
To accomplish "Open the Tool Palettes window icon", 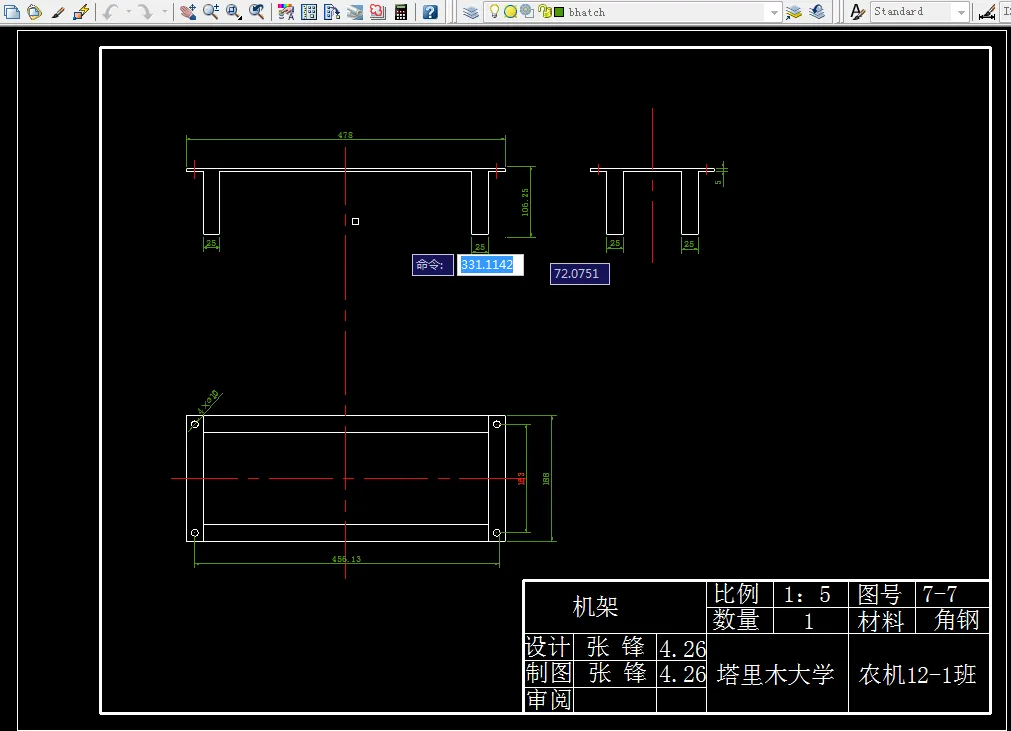I will [332, 12].
